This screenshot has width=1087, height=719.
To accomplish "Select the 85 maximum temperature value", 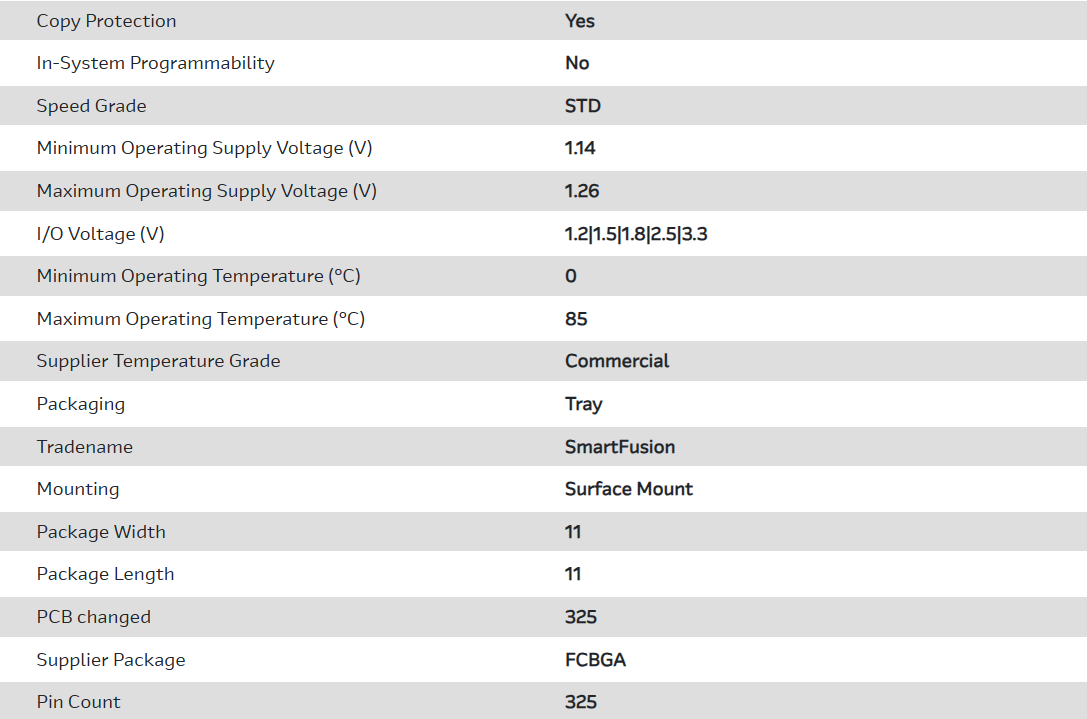I will (576, 319).
